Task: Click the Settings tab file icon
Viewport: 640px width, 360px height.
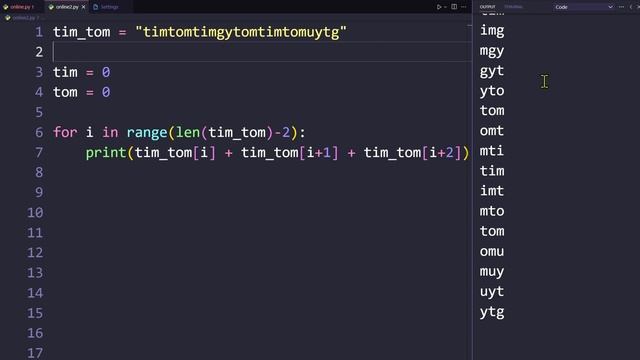Action: pos(96,7)
